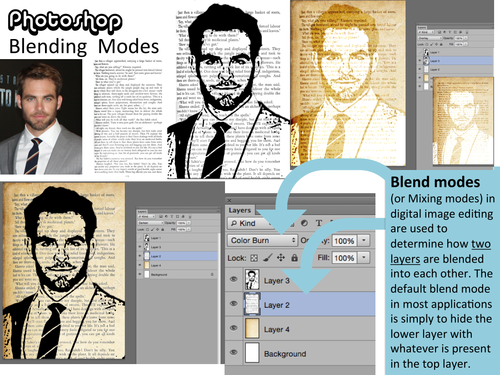
Task: Select Layer 3 name in large Layers panel
Action: point(276,281)
